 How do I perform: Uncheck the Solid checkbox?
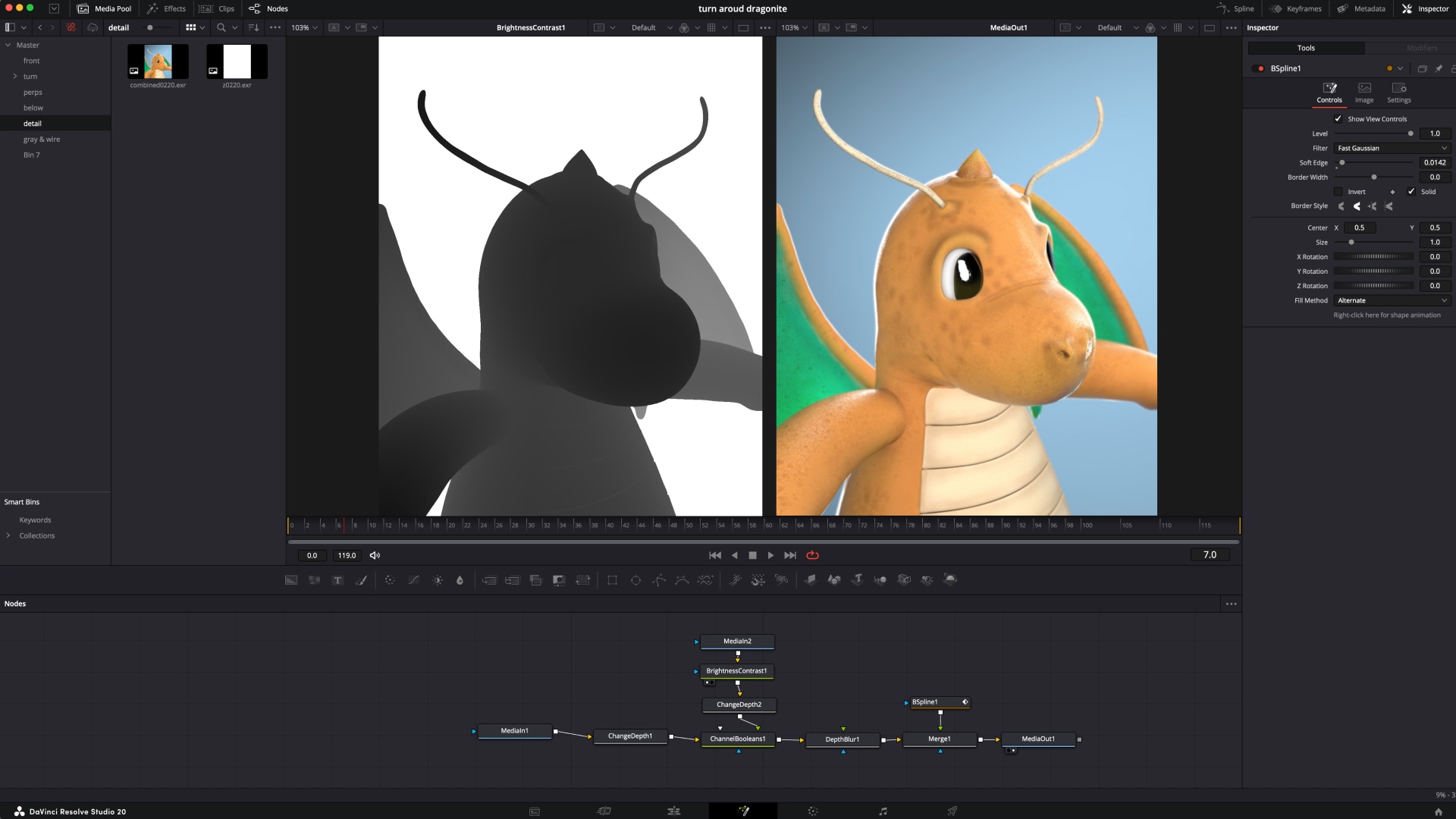click(x=1411, y=192)
